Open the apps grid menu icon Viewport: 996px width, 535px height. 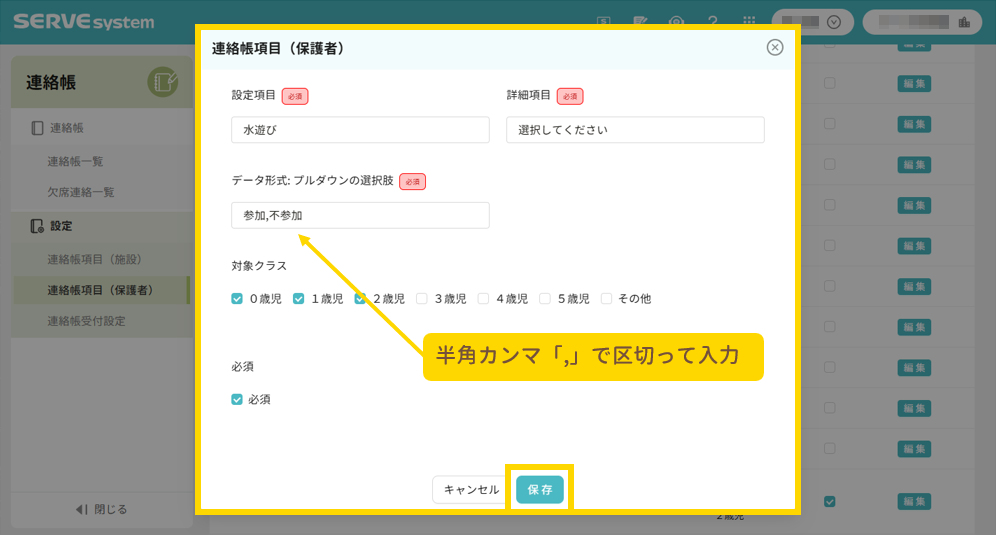click(x=749, y=22)
